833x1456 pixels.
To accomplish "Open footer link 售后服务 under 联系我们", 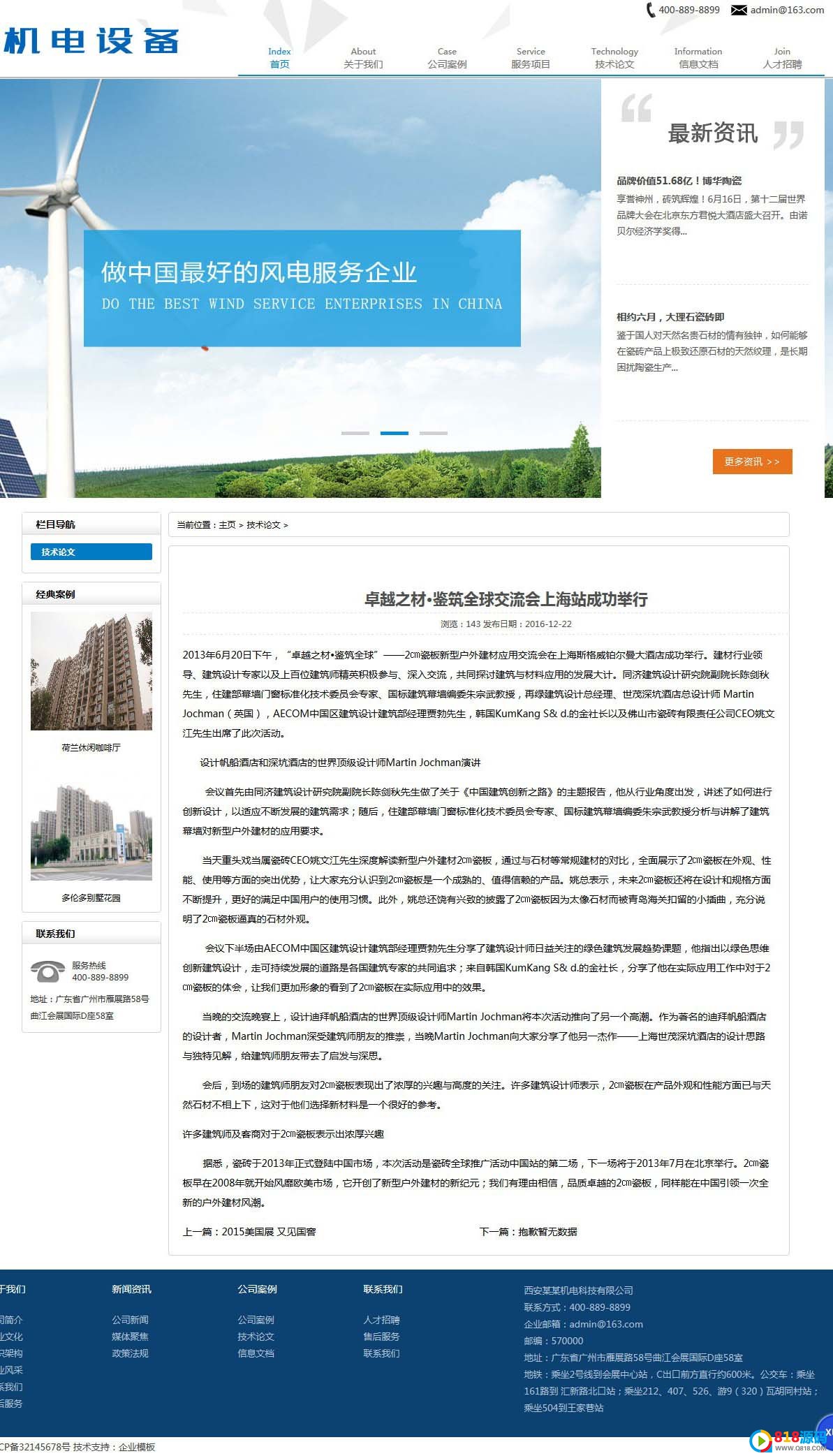I will point(381,1337).
